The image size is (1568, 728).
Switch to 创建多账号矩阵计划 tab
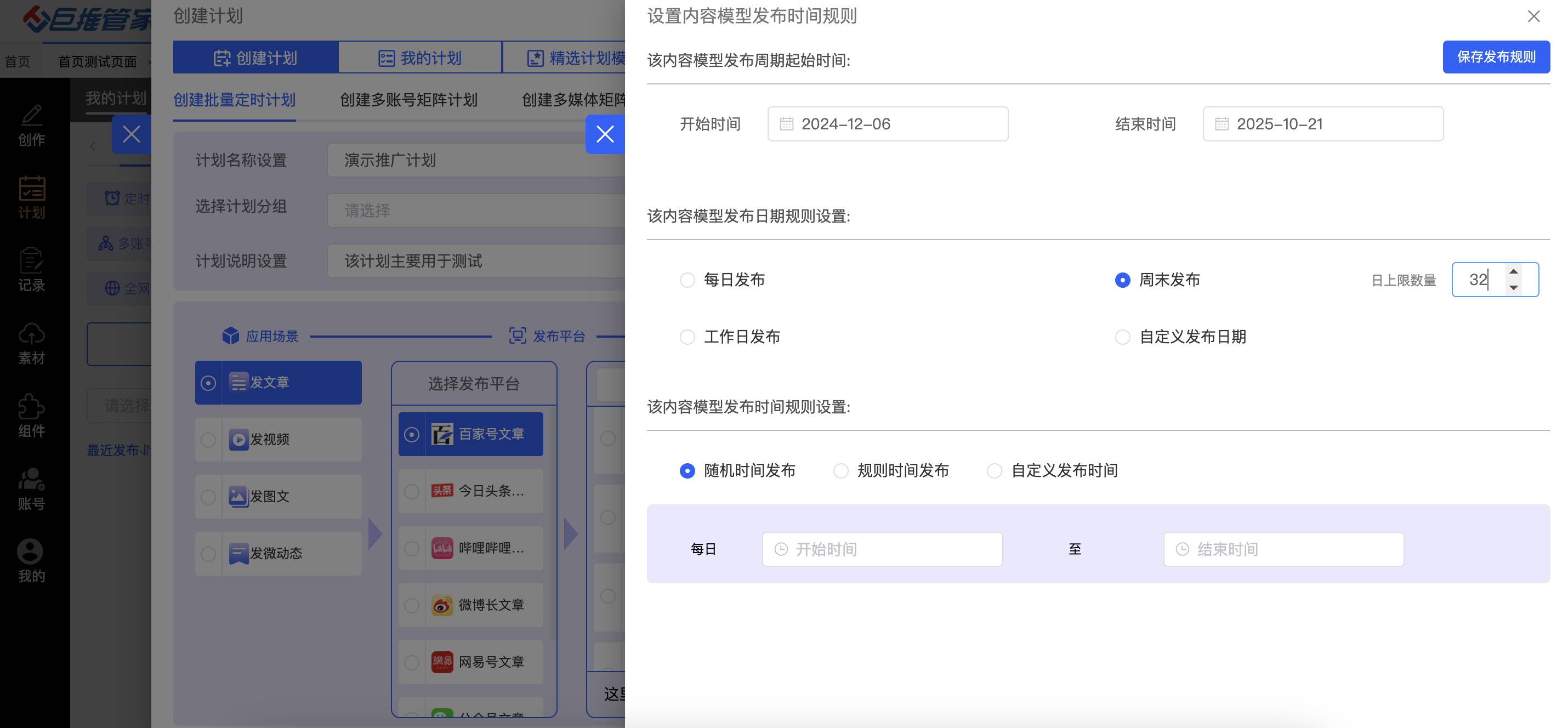coord(408,100)
